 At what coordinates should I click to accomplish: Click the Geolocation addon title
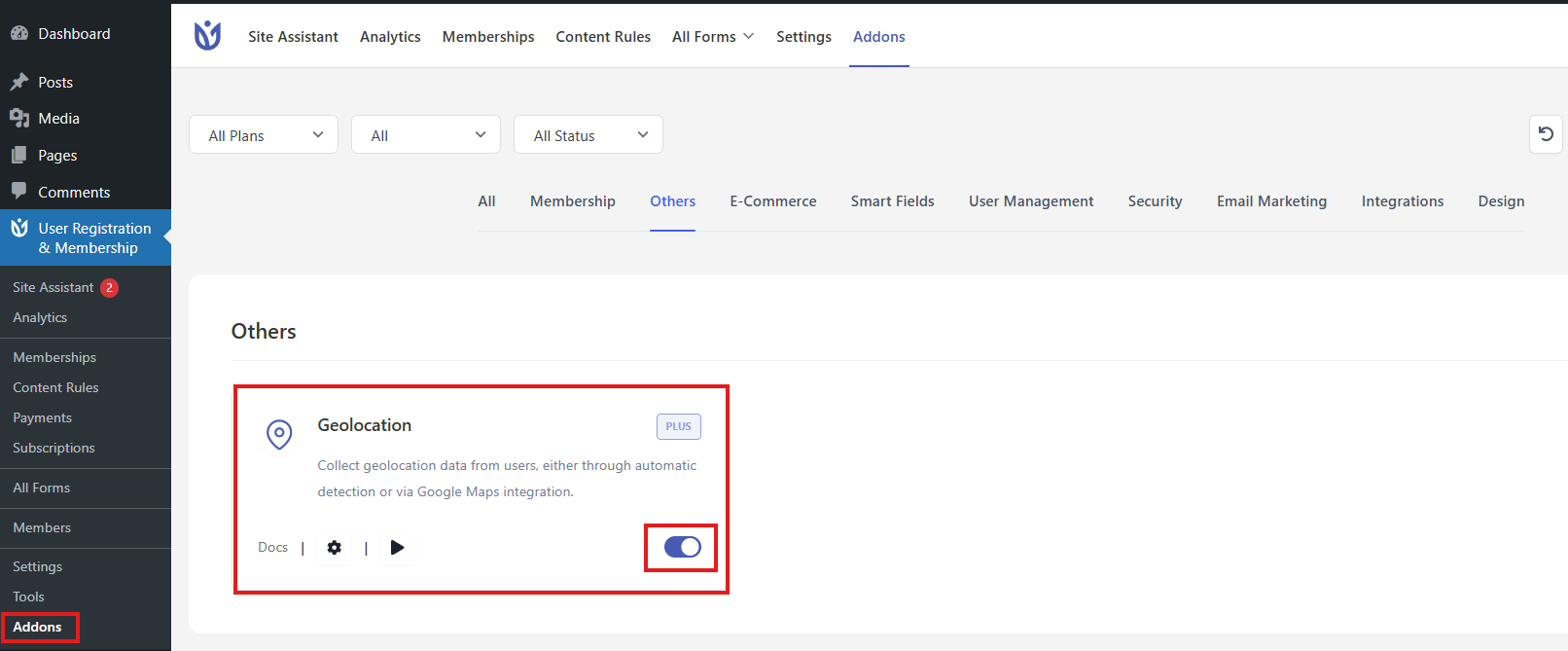(365, 425)
